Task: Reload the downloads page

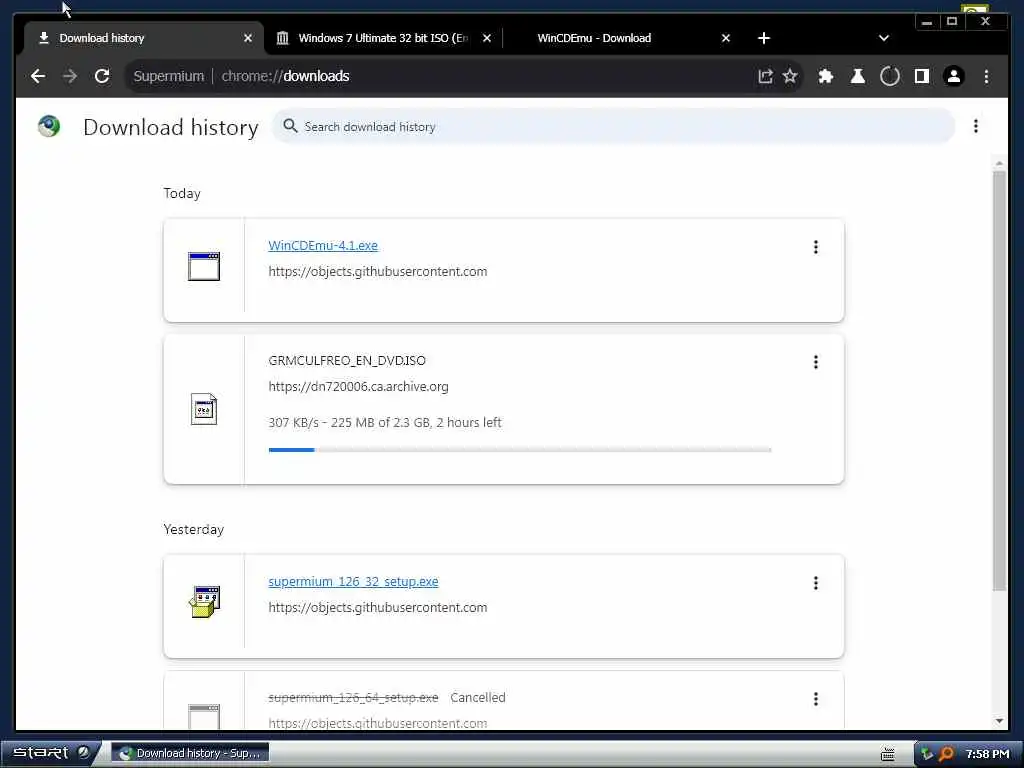Action: [x=102, y=76]
